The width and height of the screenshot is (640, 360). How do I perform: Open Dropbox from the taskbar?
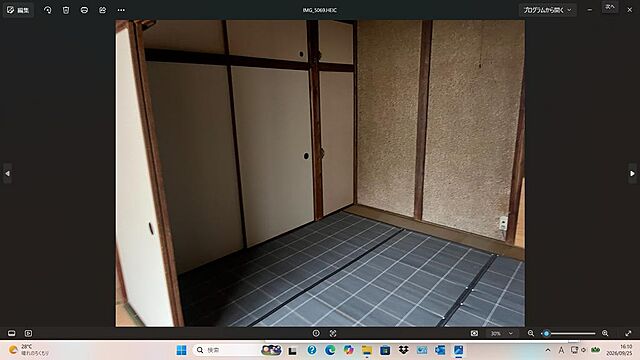click(x=403, y=350)
